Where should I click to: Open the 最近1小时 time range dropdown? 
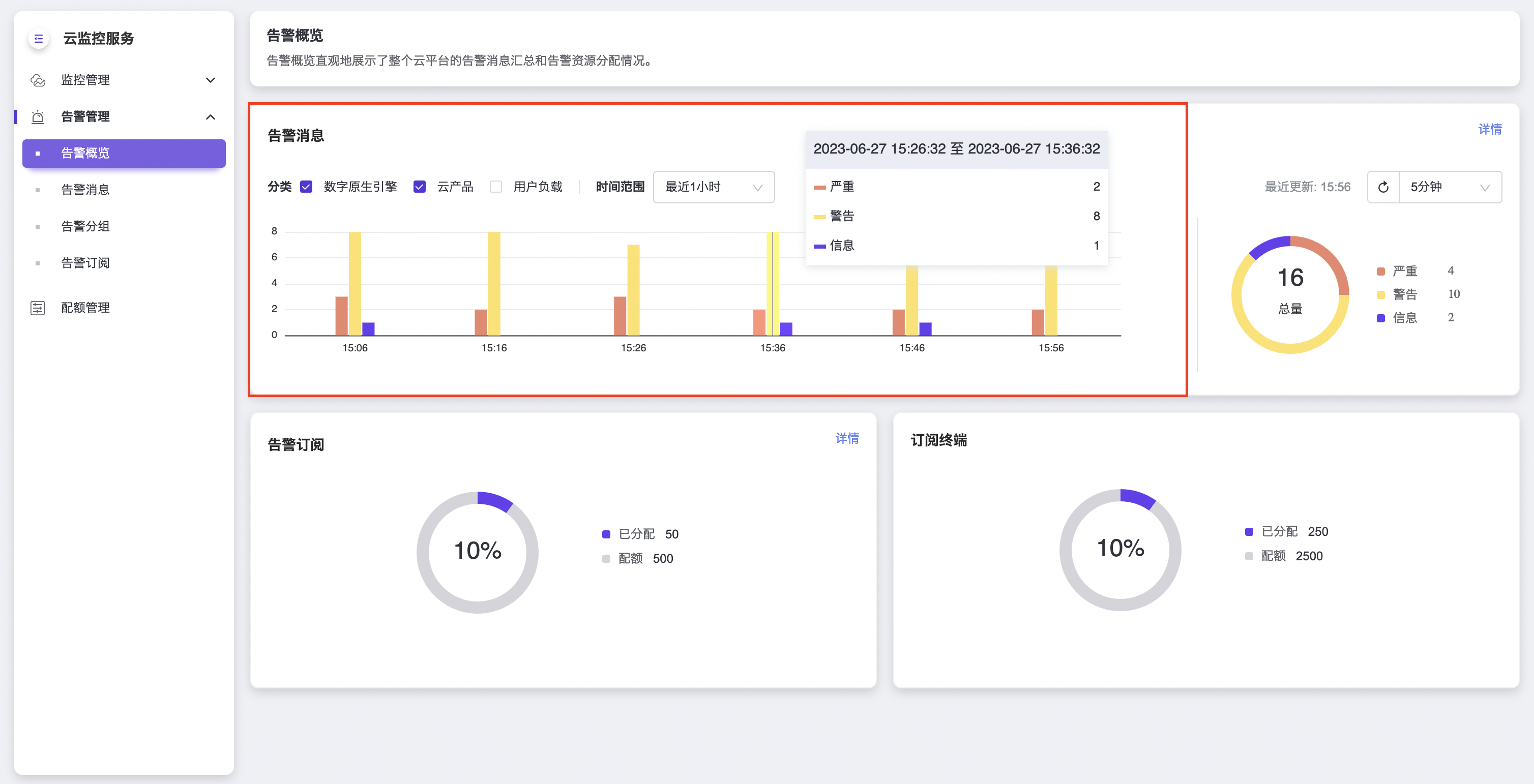714,187
